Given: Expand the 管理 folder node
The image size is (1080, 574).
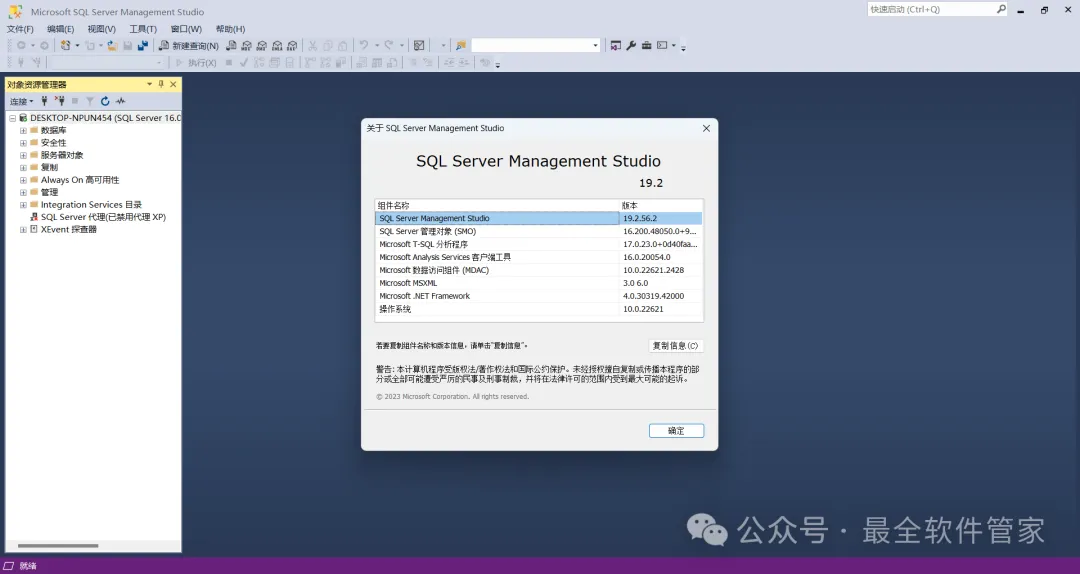Looking at the screenshot, I should [23, 192].
